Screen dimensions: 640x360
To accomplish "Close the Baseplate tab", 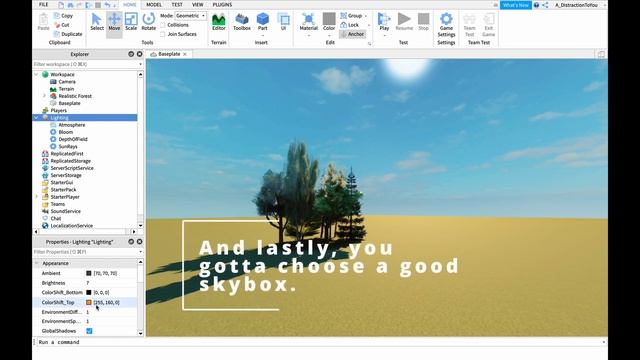I will pyautogui.click(x=185, y=54).
